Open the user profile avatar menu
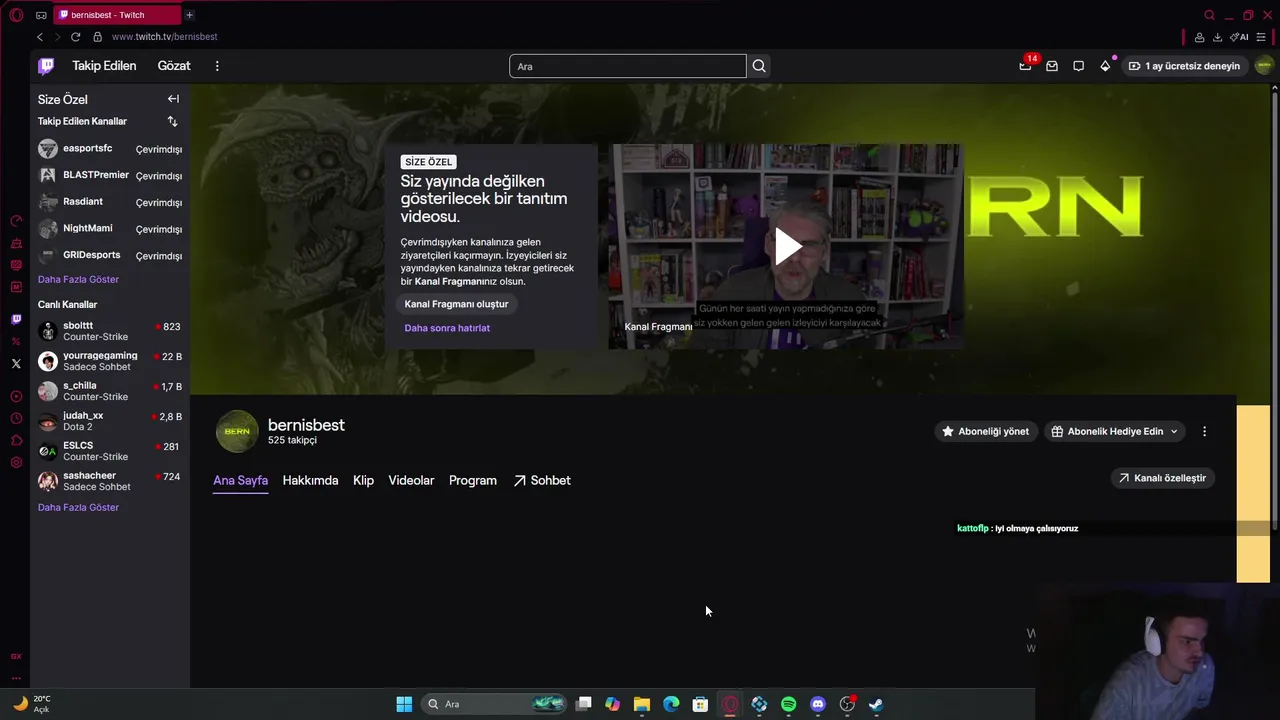Viewport: 1280px width, 720px height. point(1264,66)
